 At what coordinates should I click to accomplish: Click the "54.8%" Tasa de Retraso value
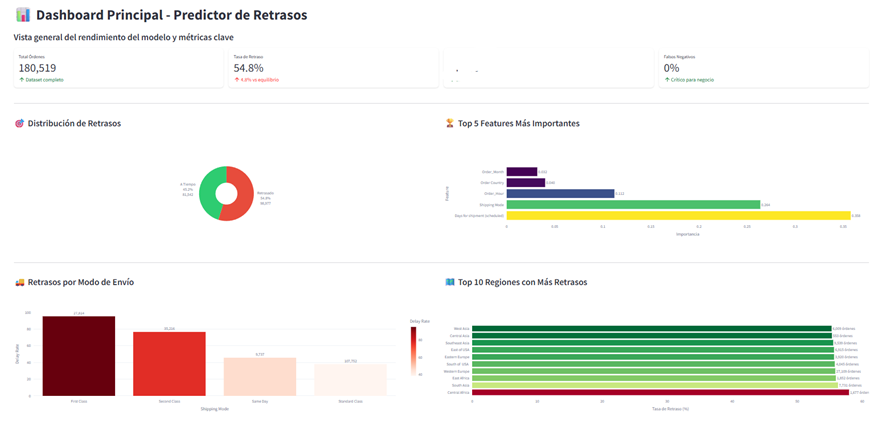[249, 68]
